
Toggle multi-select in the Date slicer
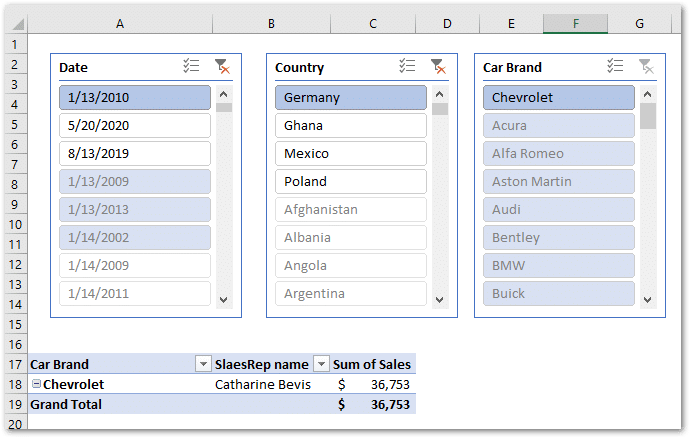point(192,67)
